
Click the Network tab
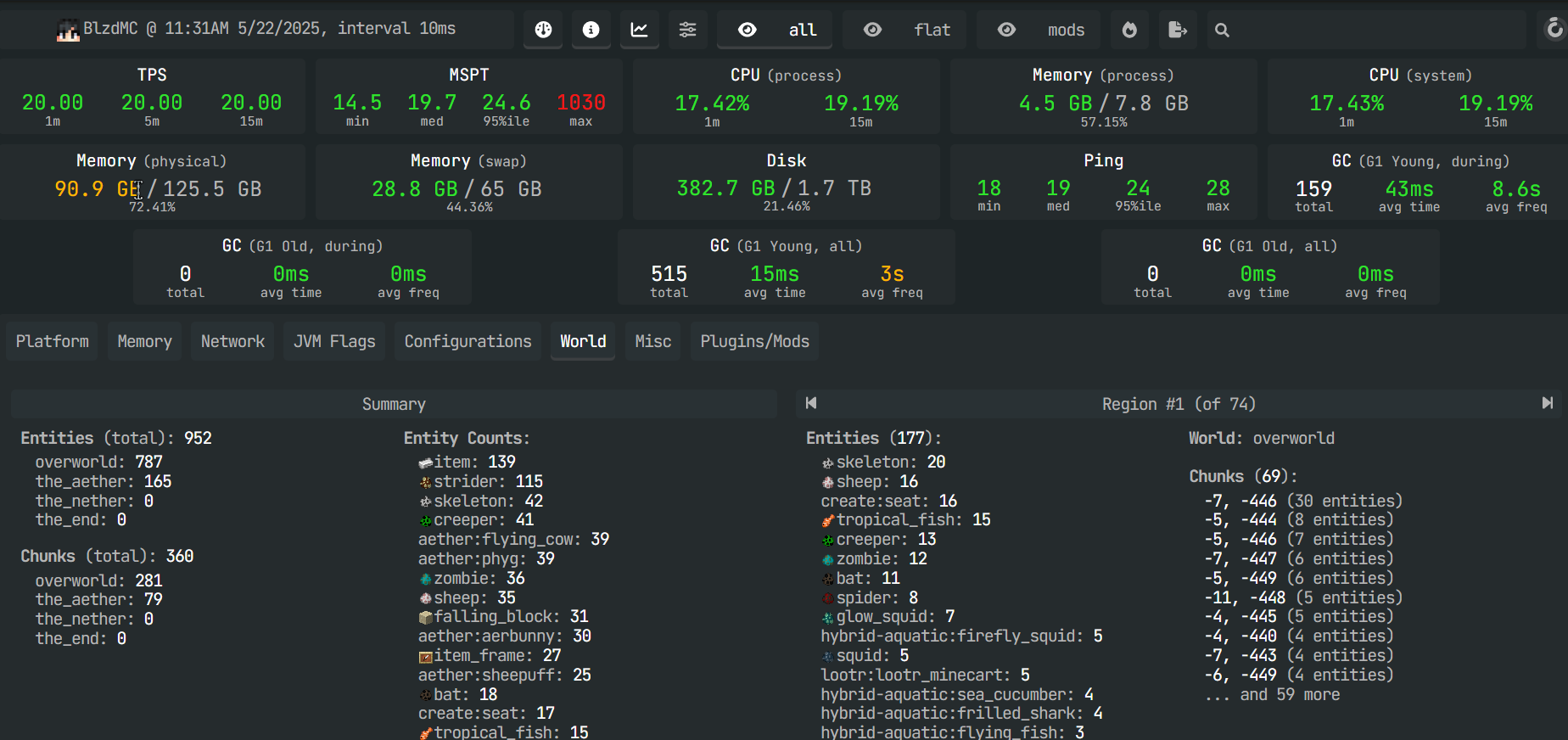(232, 341)
